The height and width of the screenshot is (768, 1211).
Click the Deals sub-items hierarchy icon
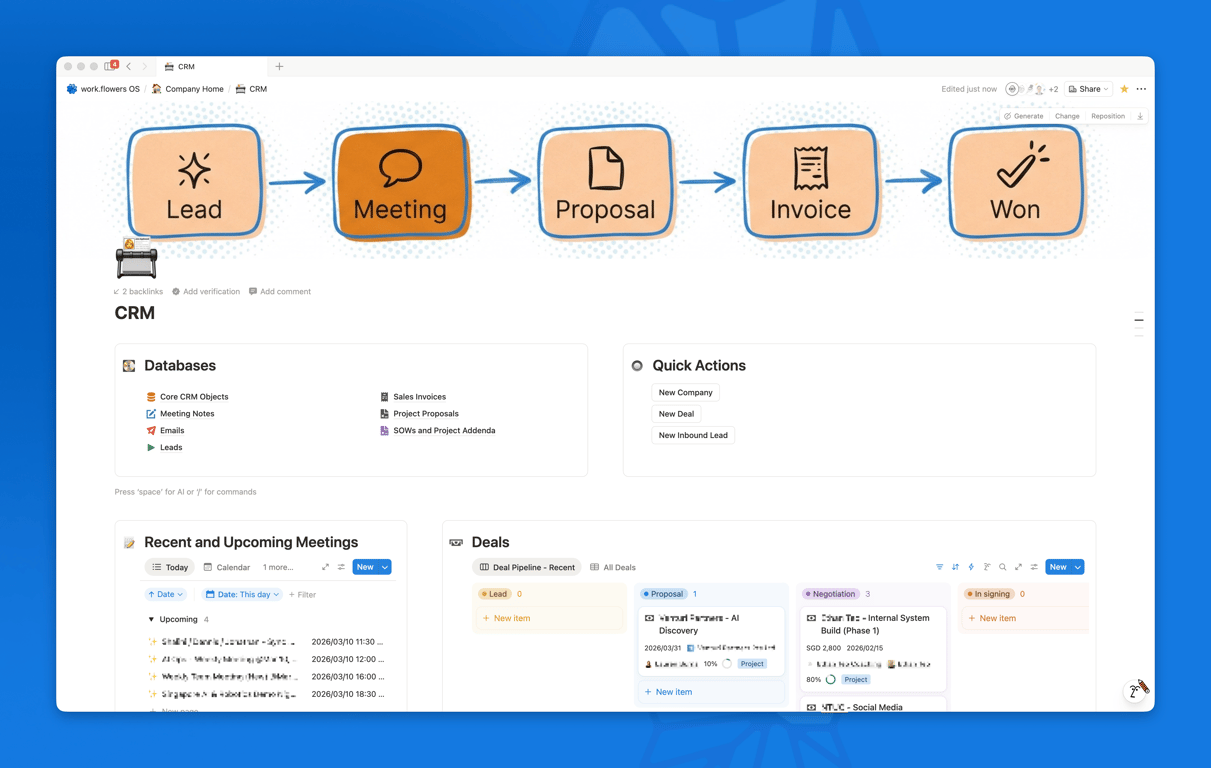987,567
